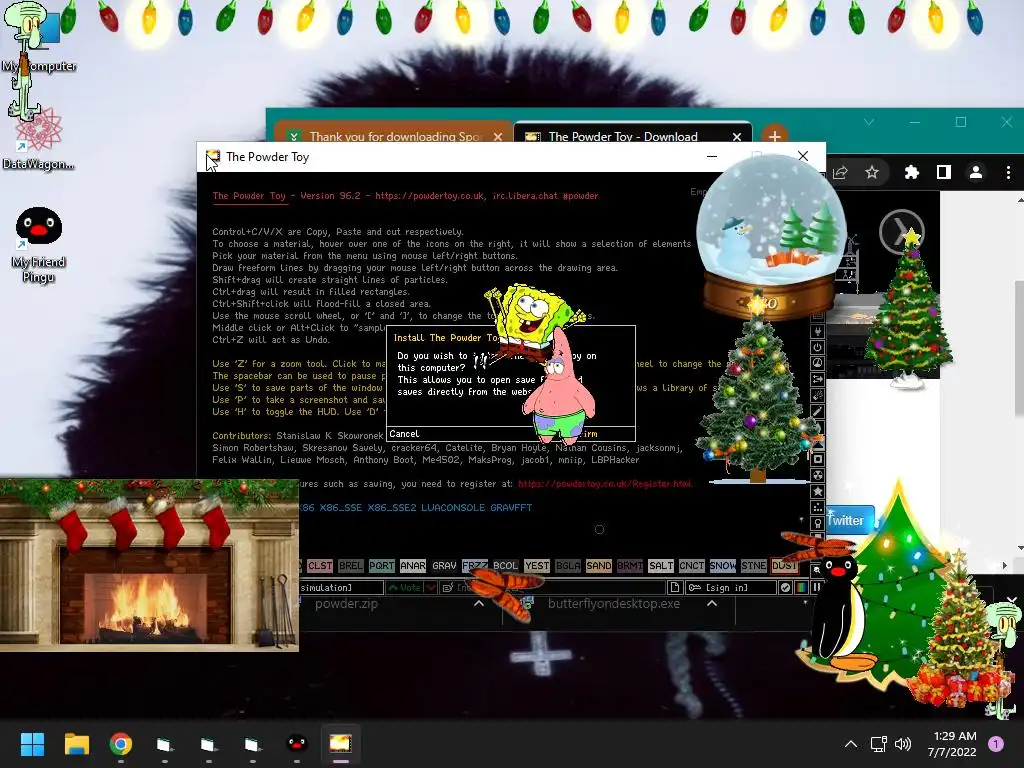The image size is (1024, 768).
Task: Select the Tools lightbulb icon menu
Action: [x=817, y=523]
